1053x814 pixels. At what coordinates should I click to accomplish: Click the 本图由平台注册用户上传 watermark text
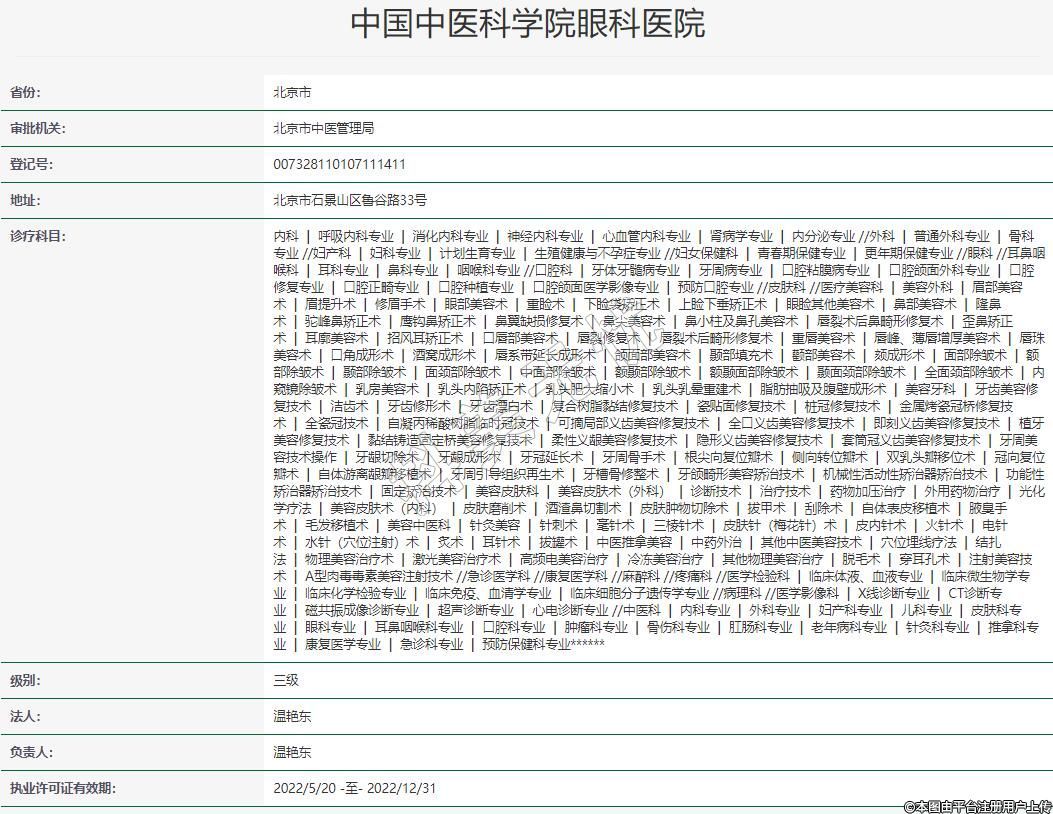[977, 805]
